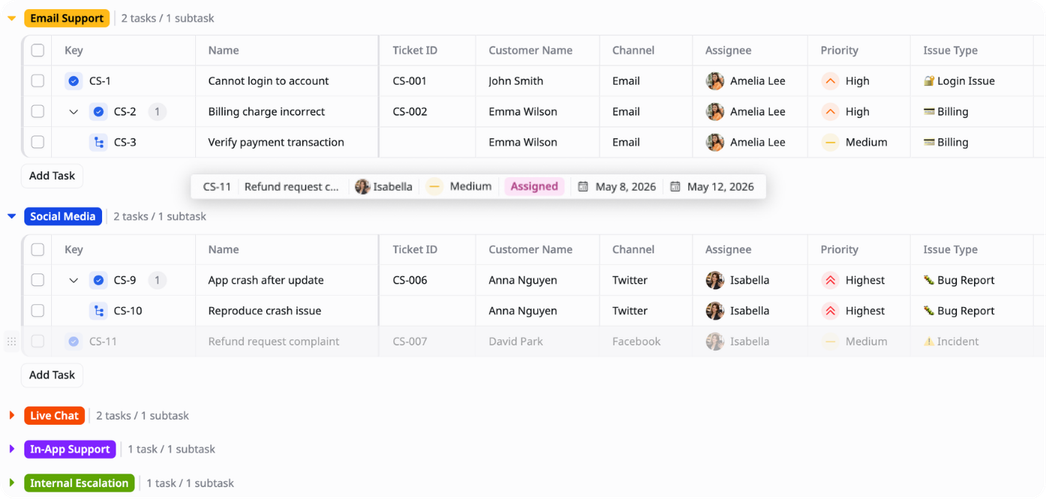Click the Assigned status tag
1046x500 pixels.
pos(534,187)
